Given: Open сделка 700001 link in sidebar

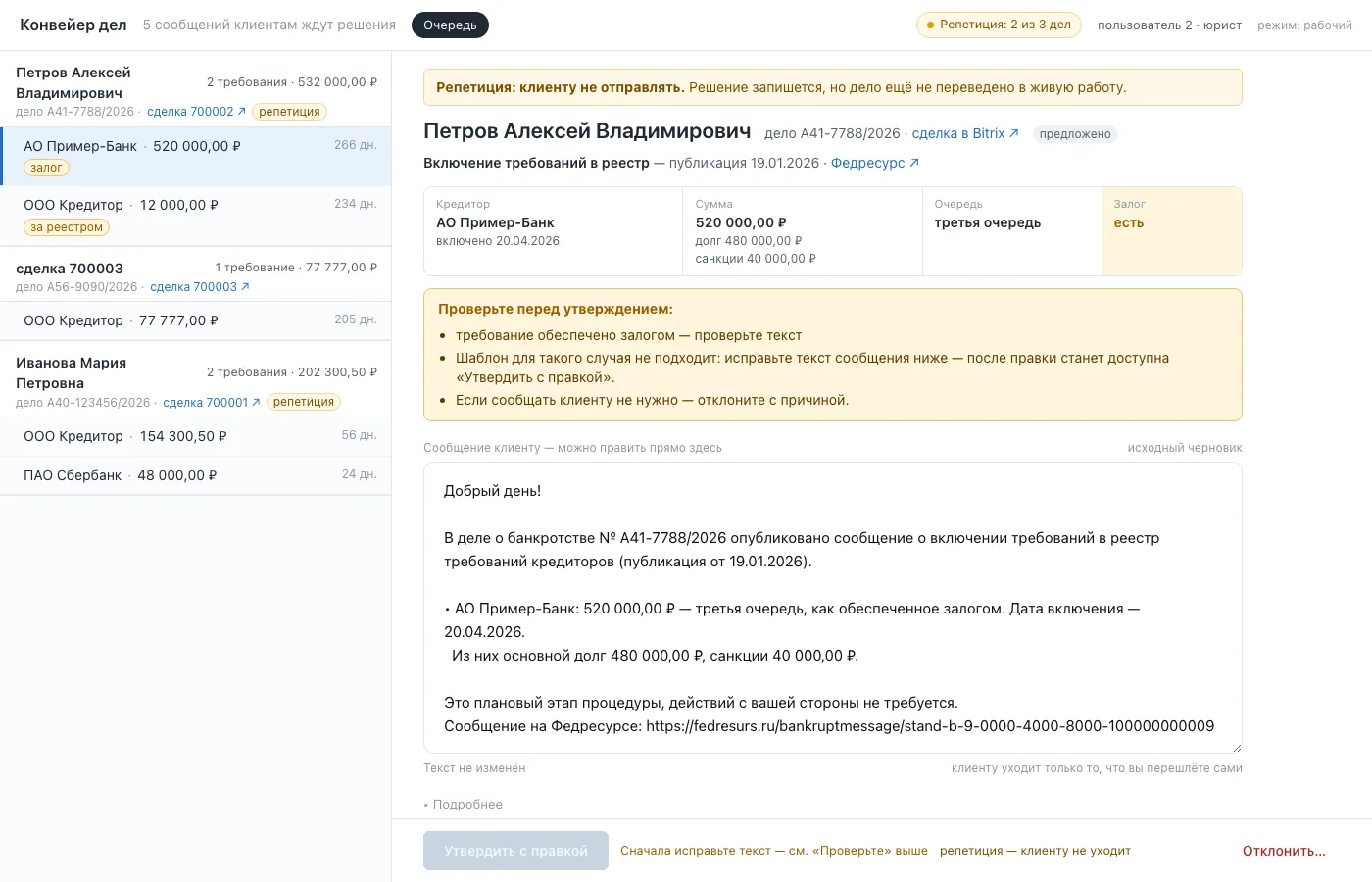Looking at the screenshot, I should tap(212, 403).
